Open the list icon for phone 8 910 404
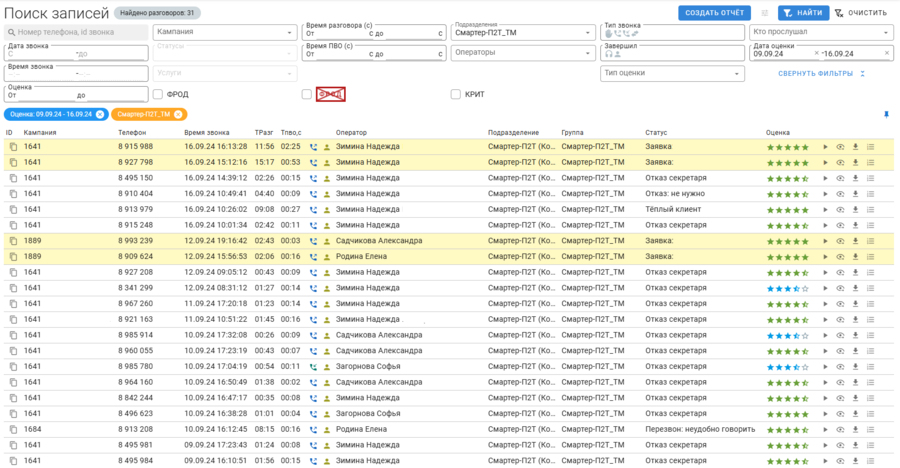900x468 pixels. click(871, 194)
